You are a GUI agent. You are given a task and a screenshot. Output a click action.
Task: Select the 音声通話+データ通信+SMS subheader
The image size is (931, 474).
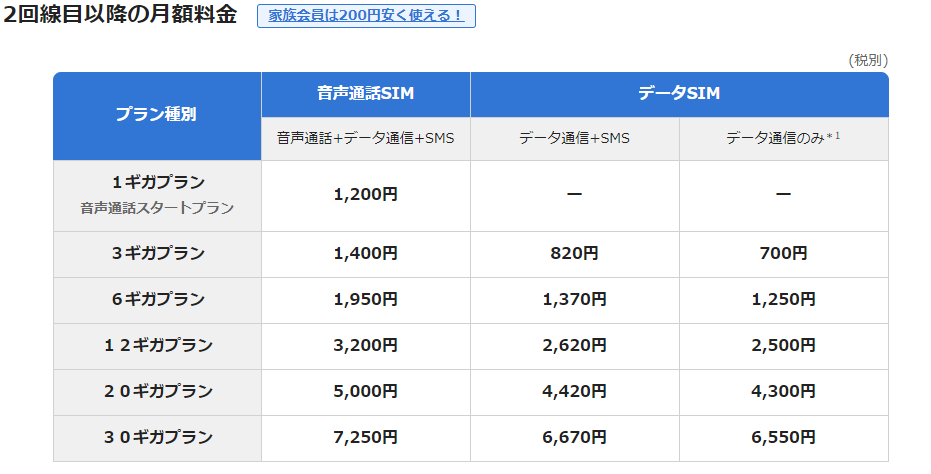point(365,139)
